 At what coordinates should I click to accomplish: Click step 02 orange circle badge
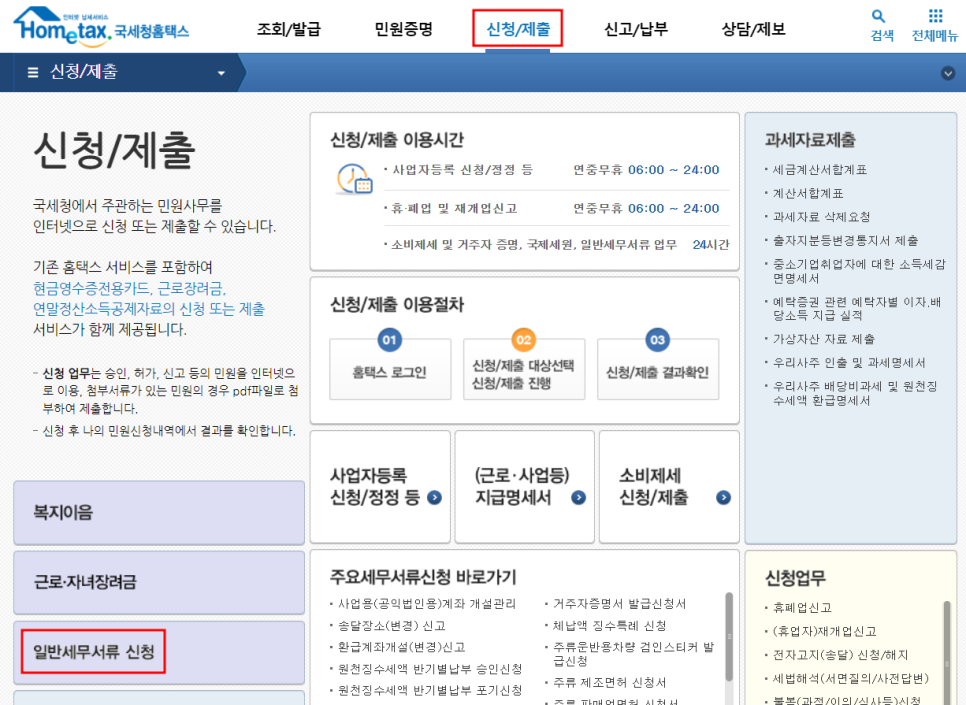pyautogui.click(x=524, y=340)
